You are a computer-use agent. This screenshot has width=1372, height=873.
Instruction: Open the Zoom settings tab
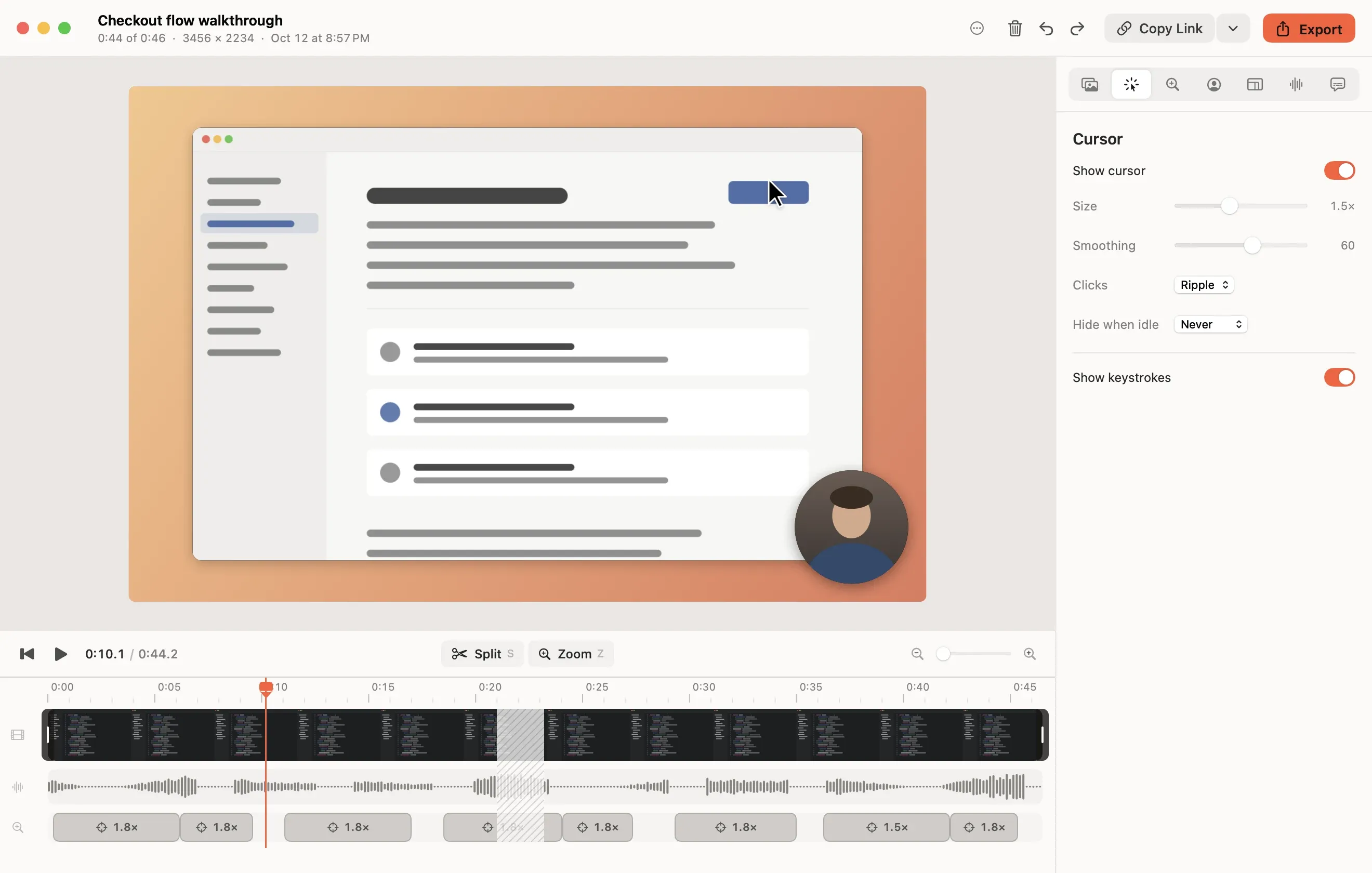(x=1172, y=84)
